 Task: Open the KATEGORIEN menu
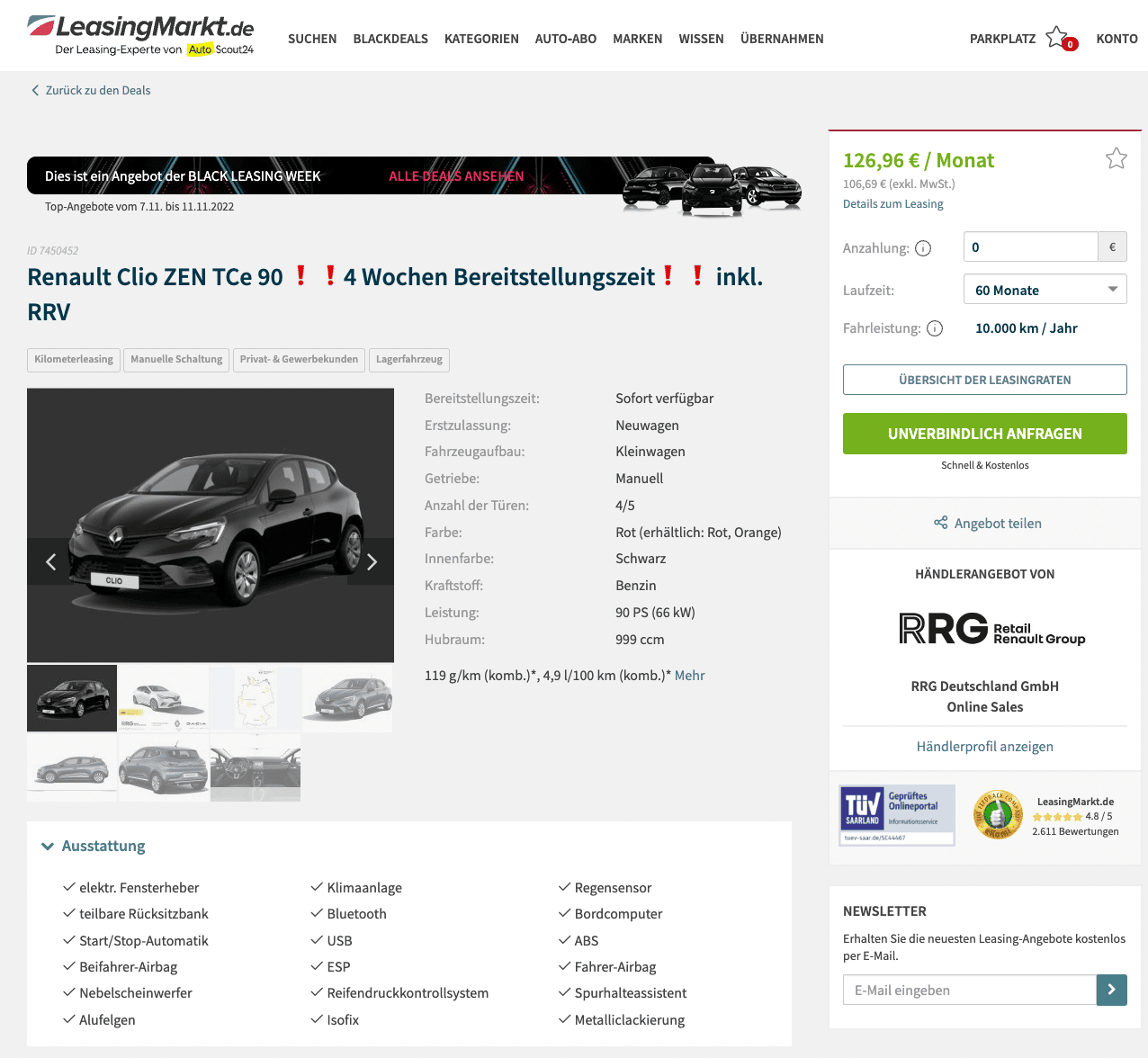click(x=481, y=39)
